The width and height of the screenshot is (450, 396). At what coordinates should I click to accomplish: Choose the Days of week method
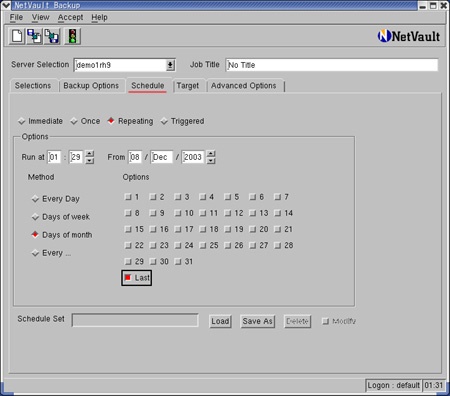[x=61, y=217]
